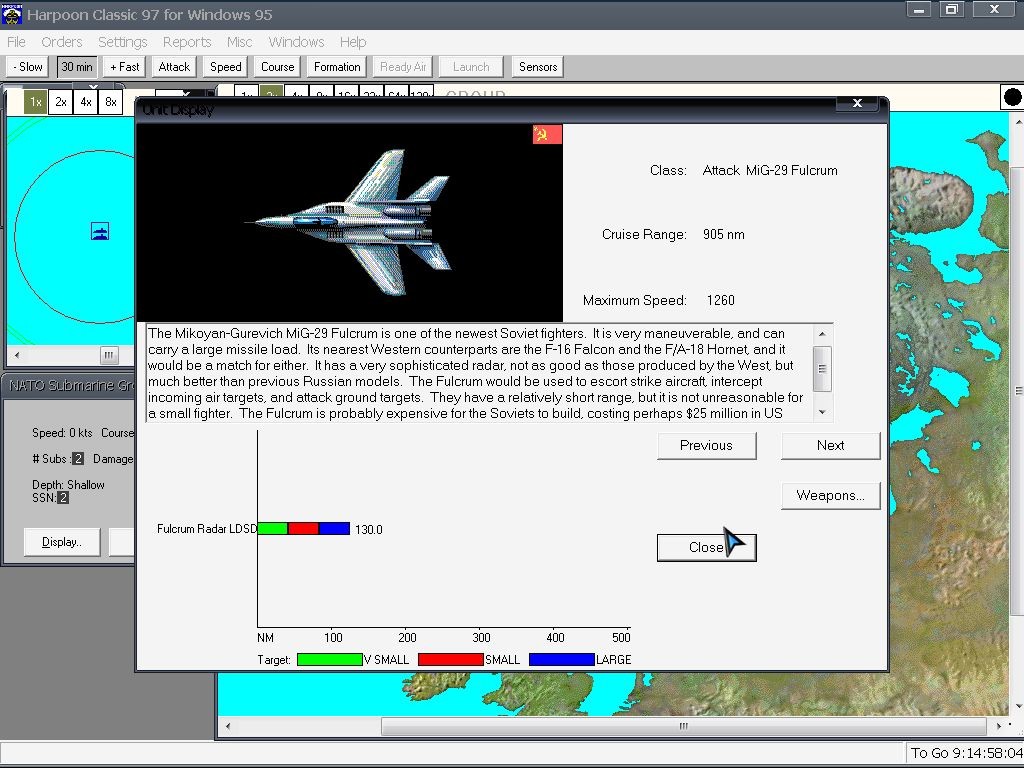The image size is (1024, 768).
Task: Click the Harpoon application title bar icon
Action: pyautogui.click(x=12, y=14)
